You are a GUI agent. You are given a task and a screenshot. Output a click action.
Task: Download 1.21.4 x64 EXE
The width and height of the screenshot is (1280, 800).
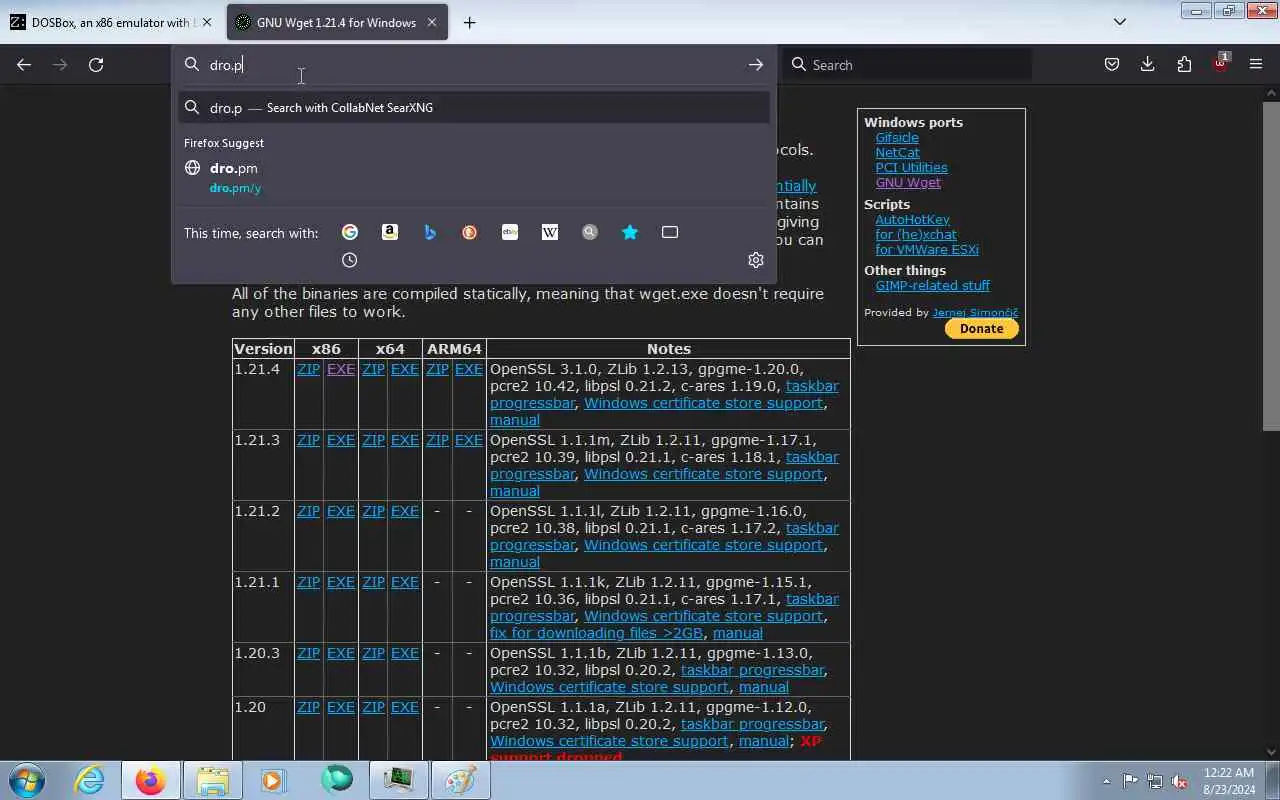(404, 370)
